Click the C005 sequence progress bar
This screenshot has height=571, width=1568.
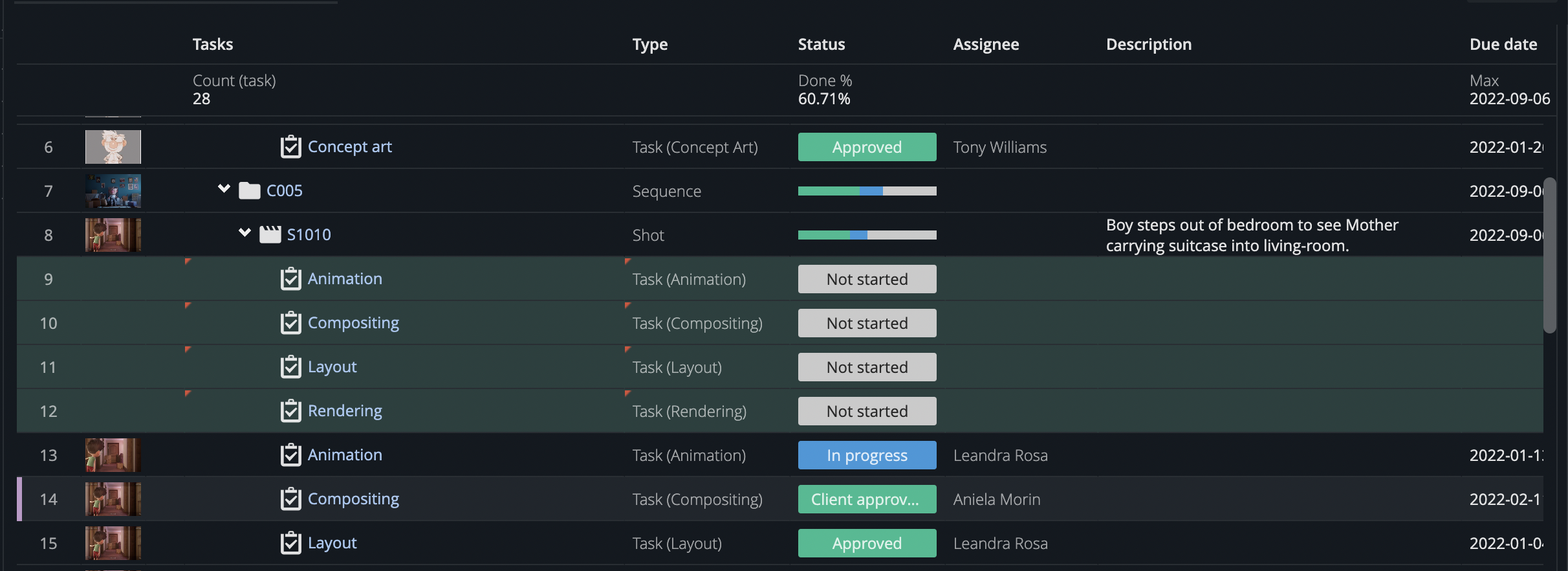[x=867, y=191]
